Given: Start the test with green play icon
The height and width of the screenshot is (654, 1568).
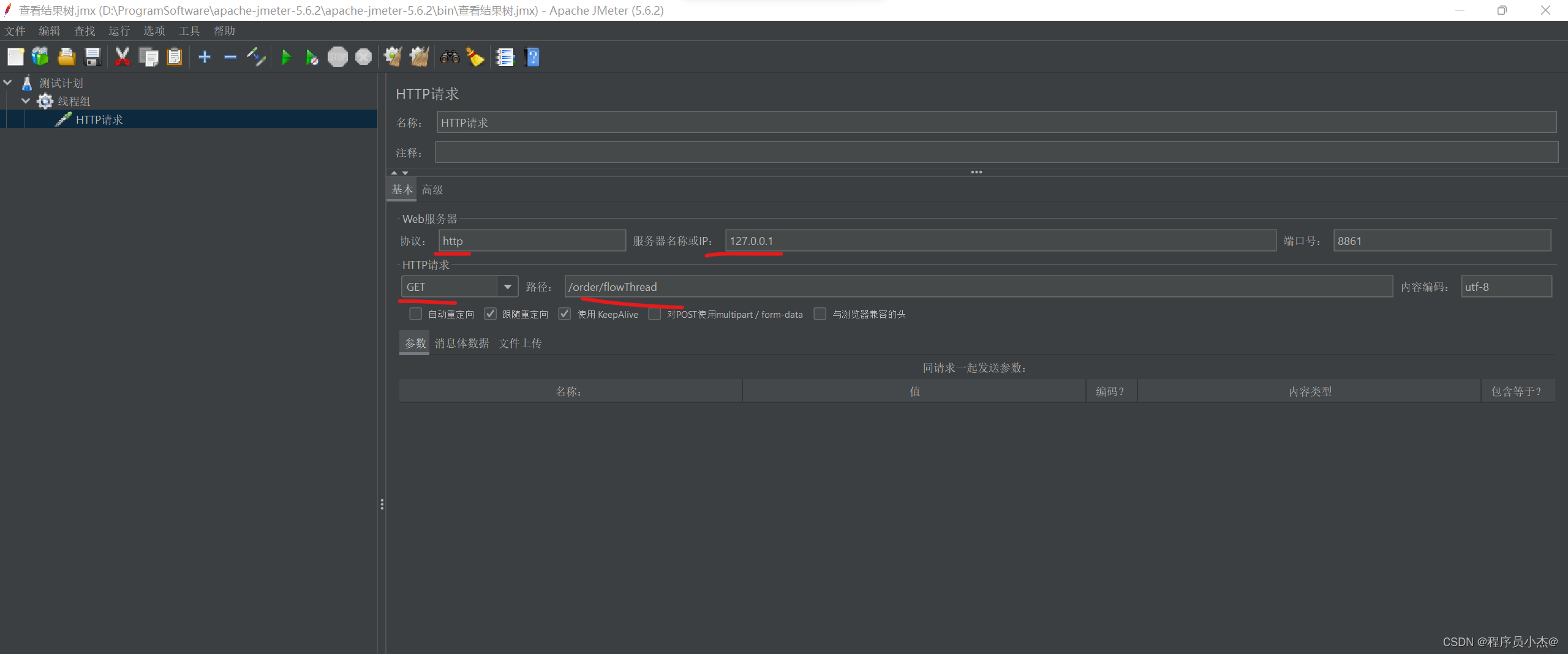Looking at the screenshot, I should 286,58.
